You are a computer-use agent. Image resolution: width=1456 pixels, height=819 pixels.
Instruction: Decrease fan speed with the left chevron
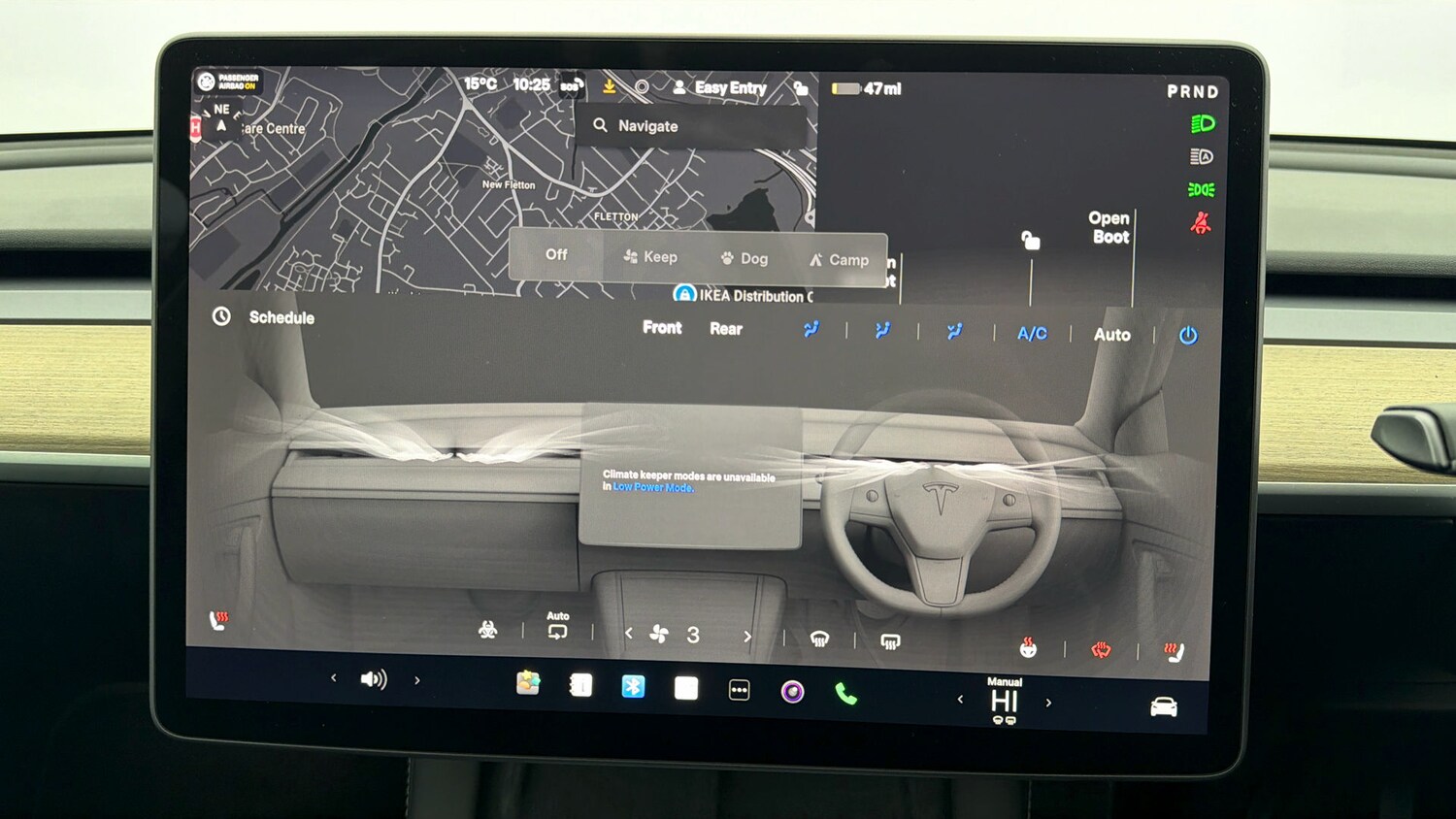pos(627,636)
